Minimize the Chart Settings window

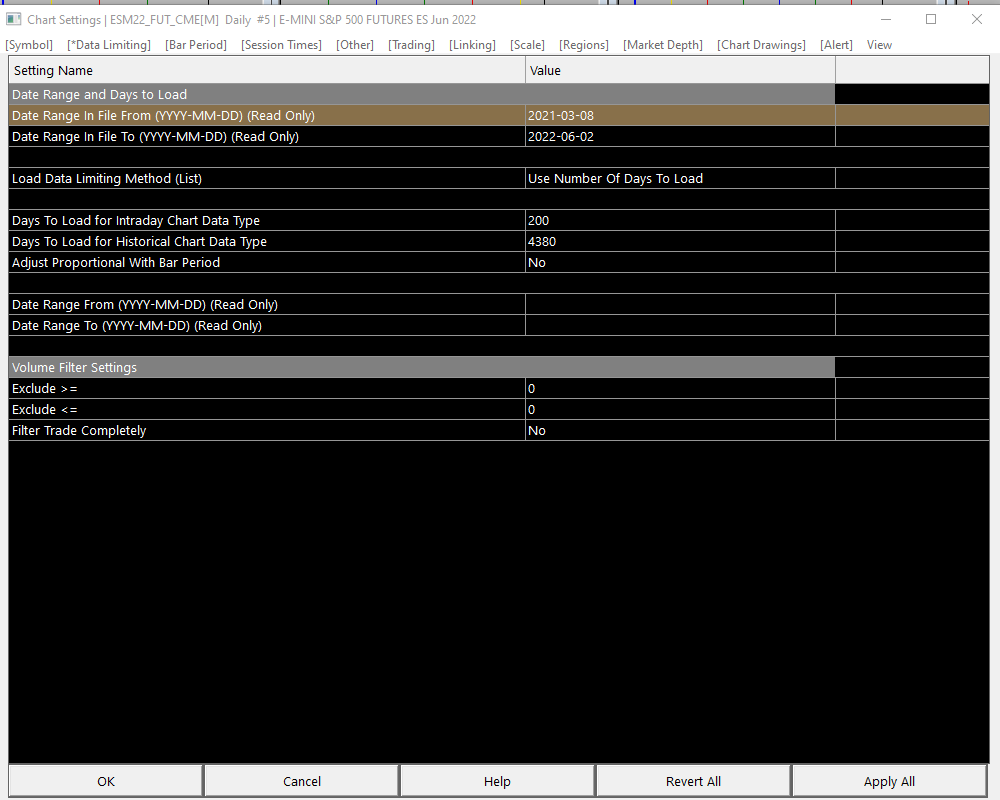point(886,19)
